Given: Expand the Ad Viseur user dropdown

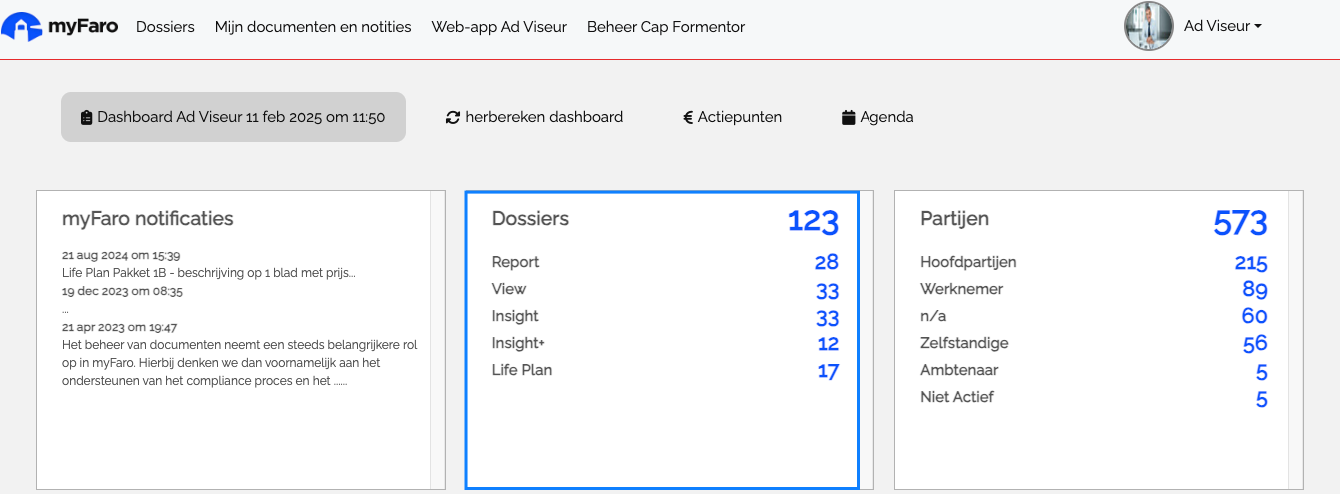Looking at the screenshot, I should click(1222, 27).
